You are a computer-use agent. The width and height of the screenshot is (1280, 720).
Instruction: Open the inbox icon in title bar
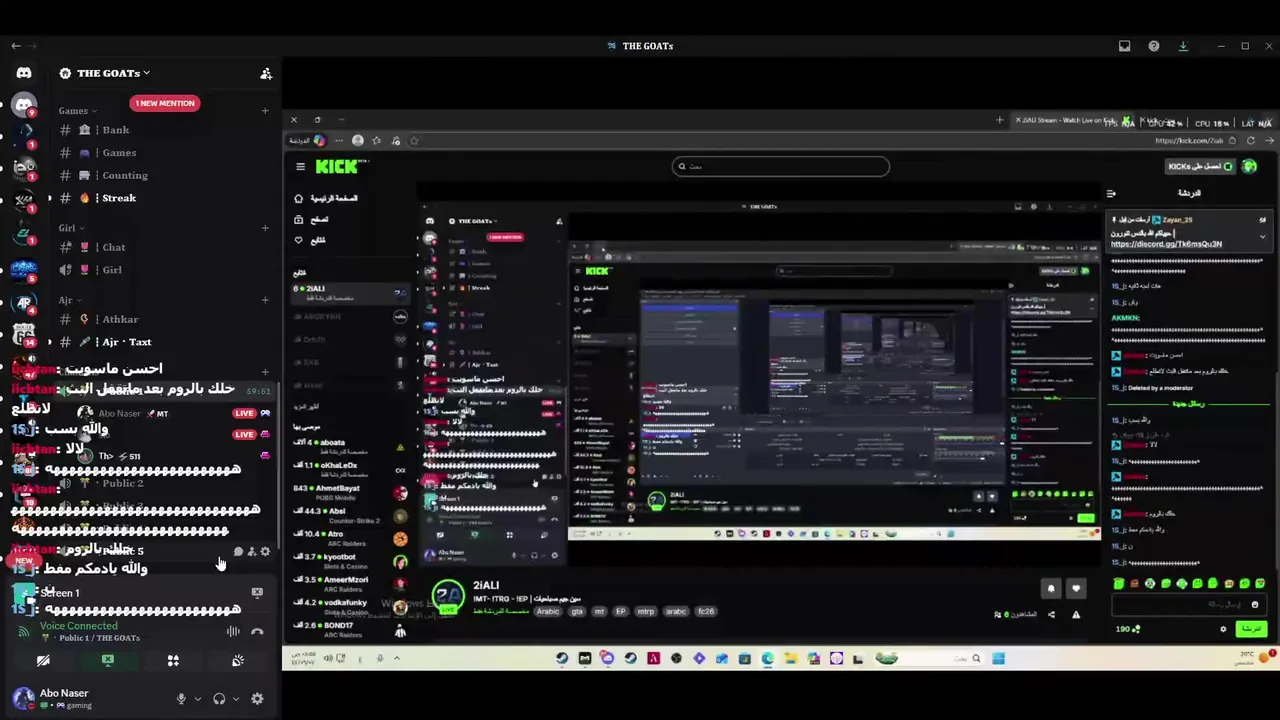coord(1124,46)
